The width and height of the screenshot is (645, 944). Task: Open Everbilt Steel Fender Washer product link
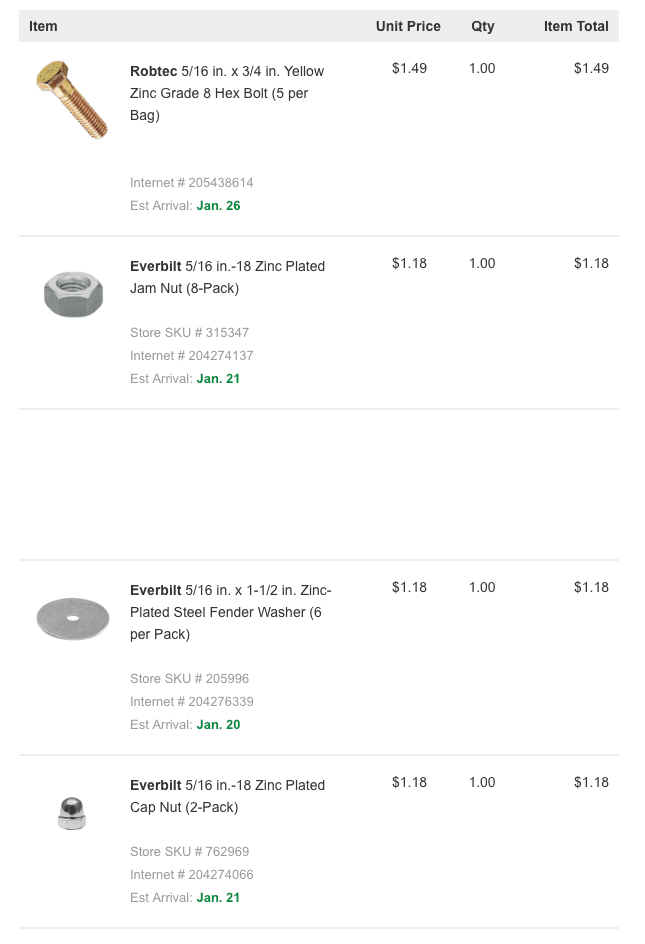coord(231,612)
